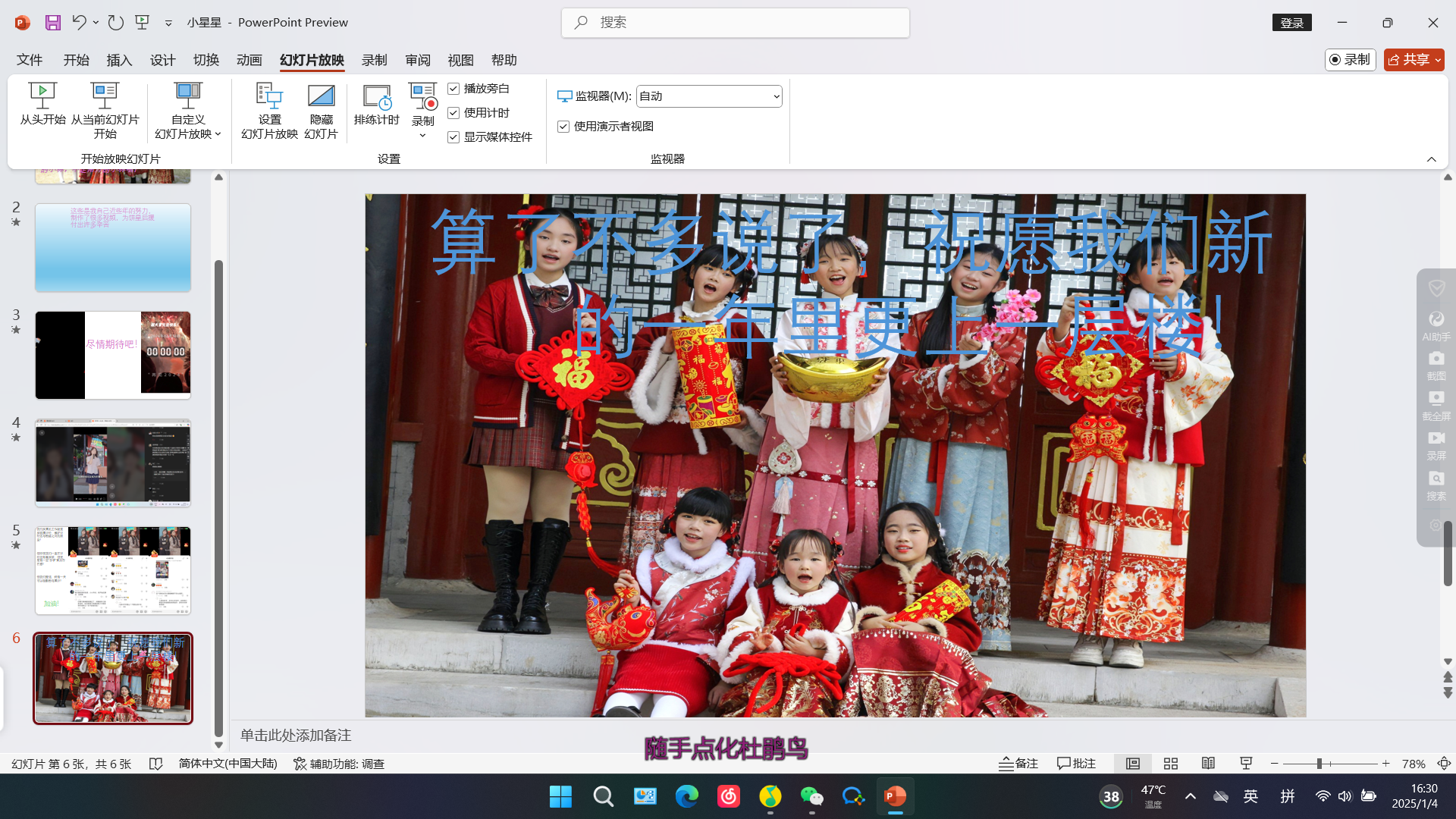Open Set Up Slide Show settings
This screenshot has width=1456, height=819.
pyautogui.click(x=269, y=96)
